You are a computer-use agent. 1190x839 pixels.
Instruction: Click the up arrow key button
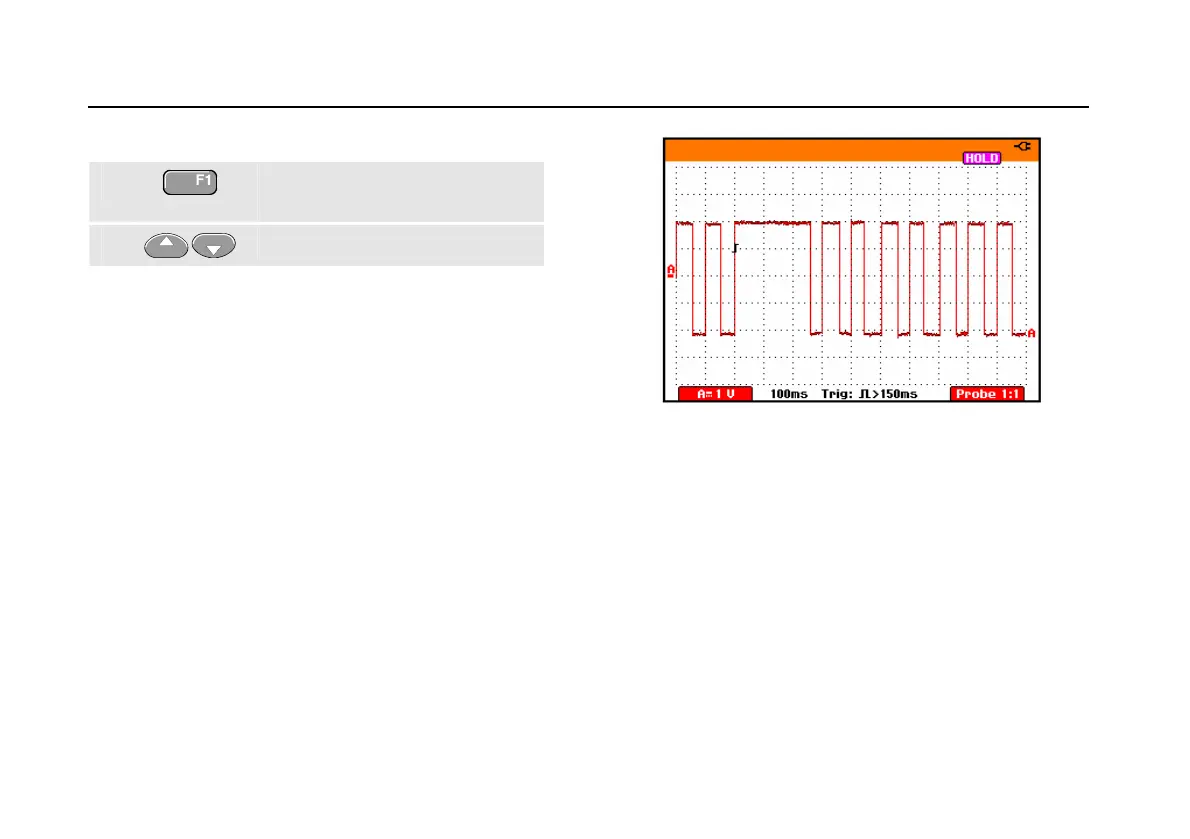[166, 246]
